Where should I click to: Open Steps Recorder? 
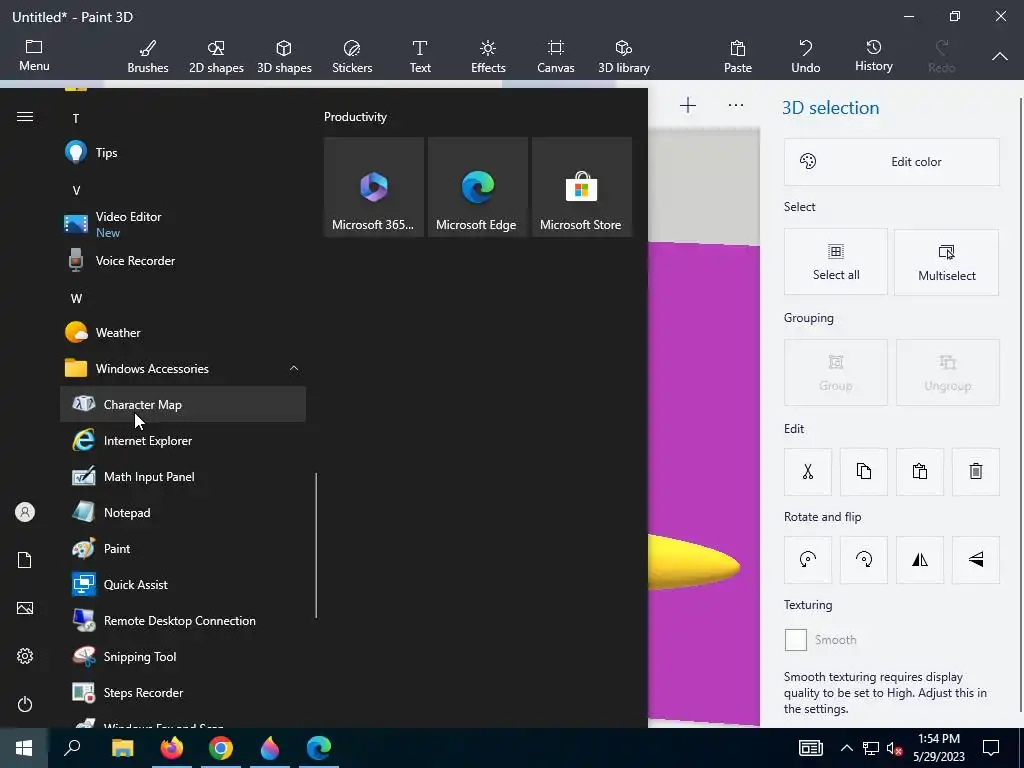point(183,692)
